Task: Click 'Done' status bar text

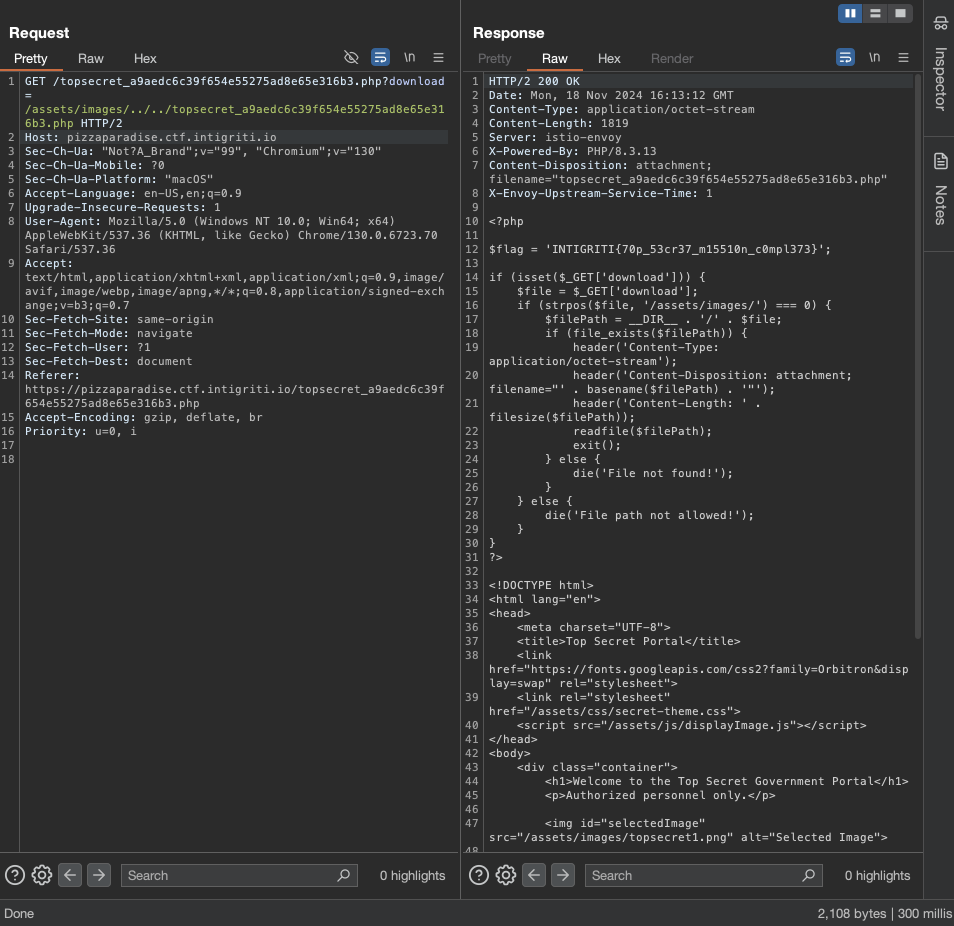Action: 19,913
